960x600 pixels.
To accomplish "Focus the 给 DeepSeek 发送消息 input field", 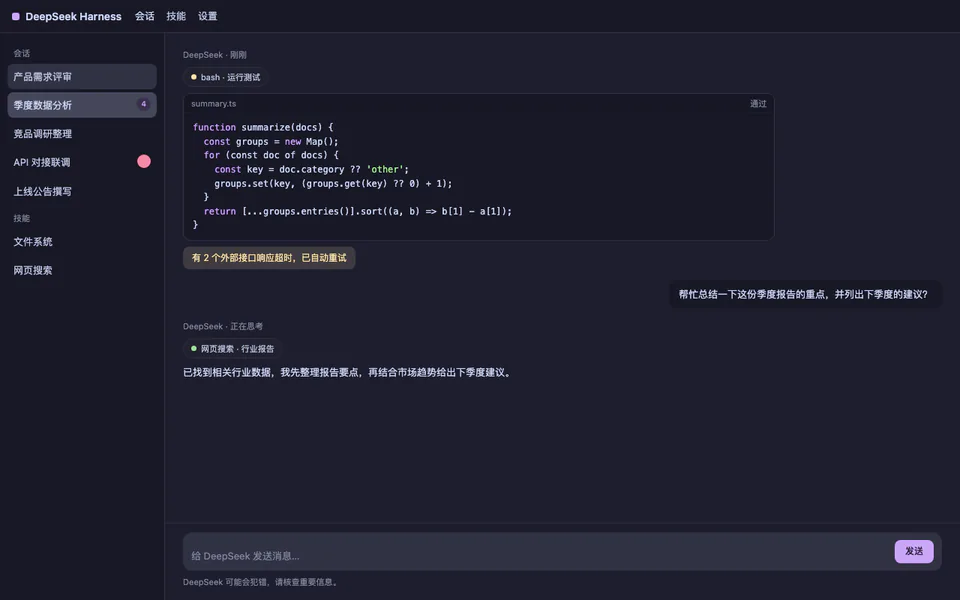I will click(x=539, y=555).
